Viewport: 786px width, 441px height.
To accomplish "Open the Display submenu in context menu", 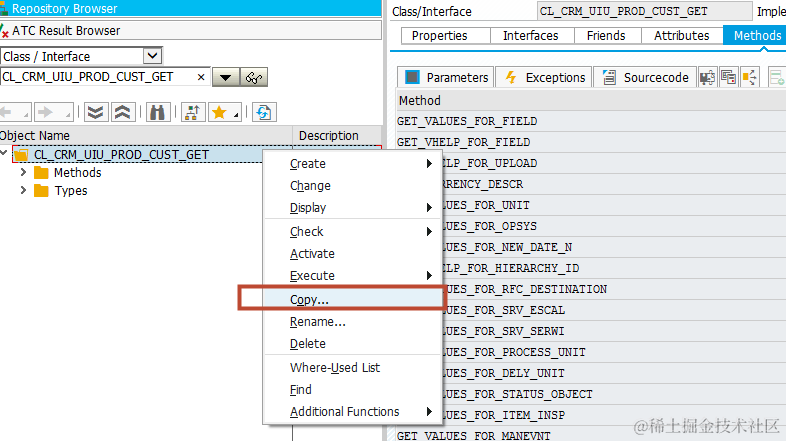I will tap(352, 207).
